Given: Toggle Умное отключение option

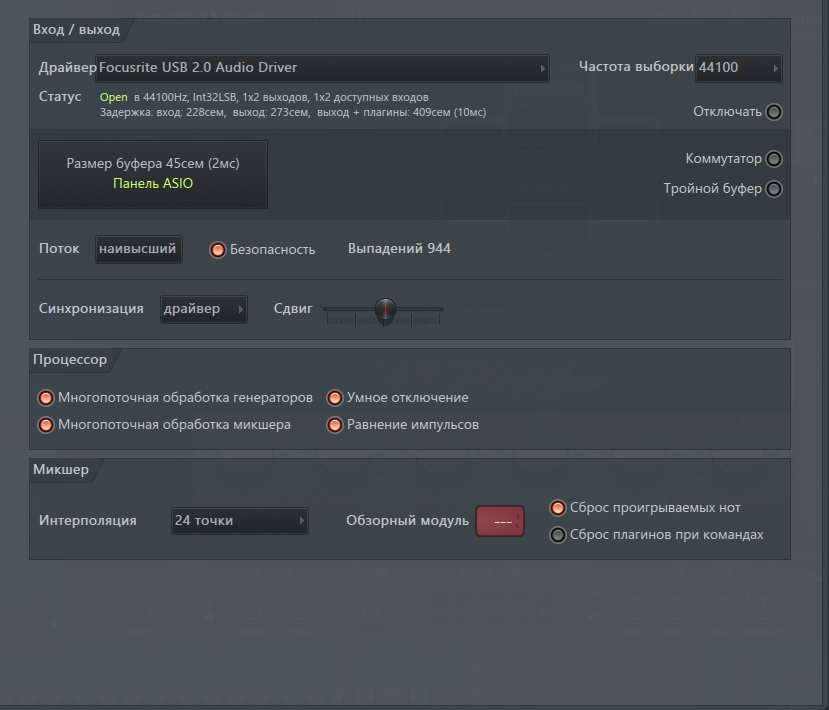Looking at the screenshot, I should click(335, 398).
